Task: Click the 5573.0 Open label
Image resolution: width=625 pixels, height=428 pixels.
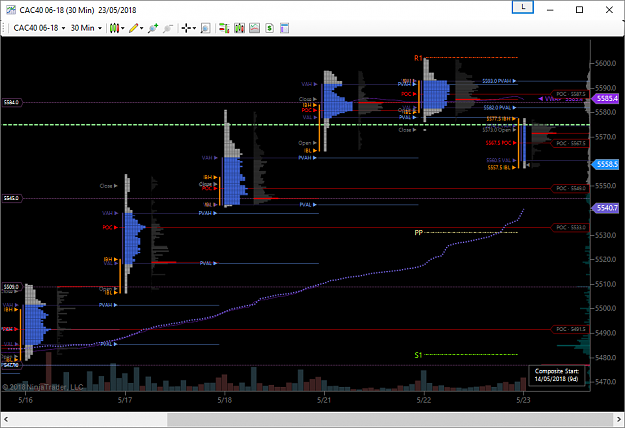Action: tap(499, 130)
